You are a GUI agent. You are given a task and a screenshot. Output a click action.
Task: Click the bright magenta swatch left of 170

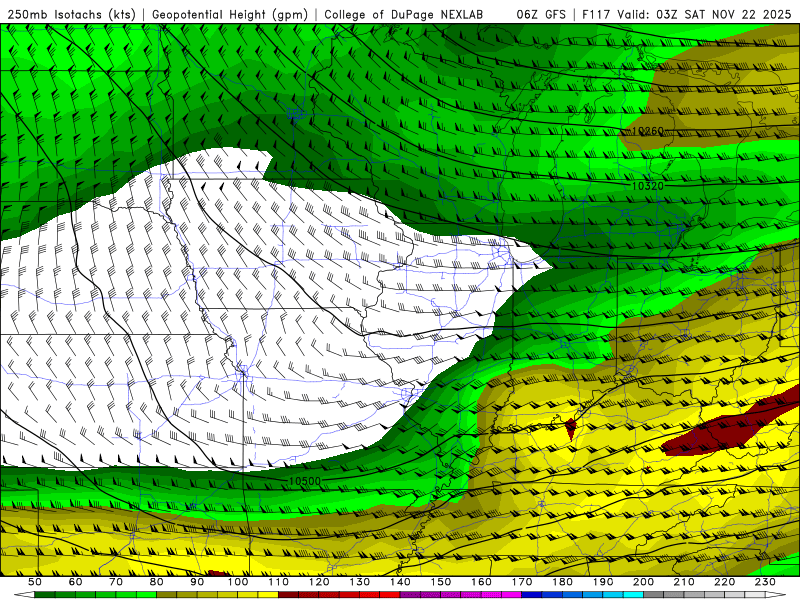511,595
